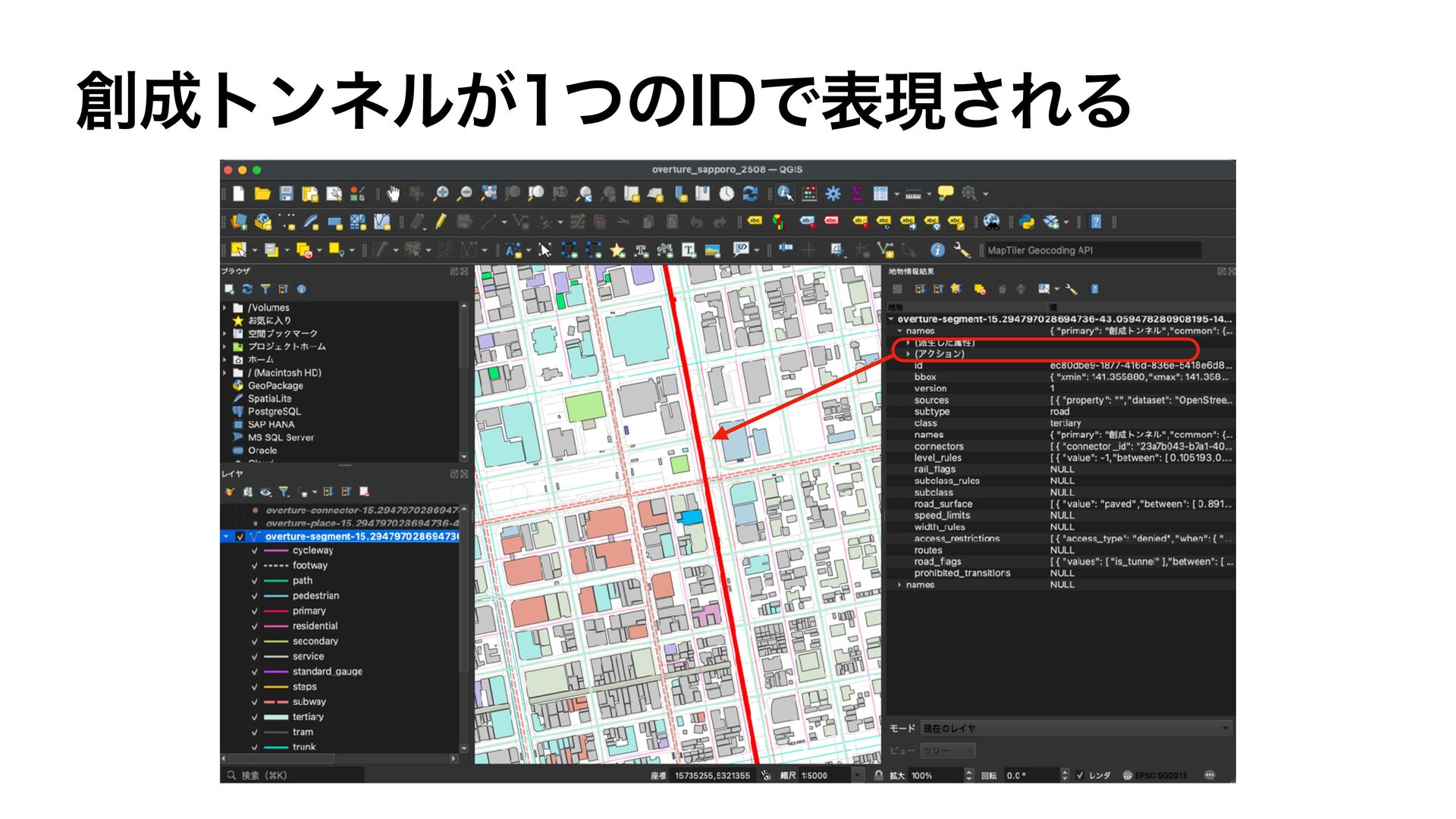Select the GeoPackage browser entry
This screenshot has height=819, width=1456.
pos(275,386)
